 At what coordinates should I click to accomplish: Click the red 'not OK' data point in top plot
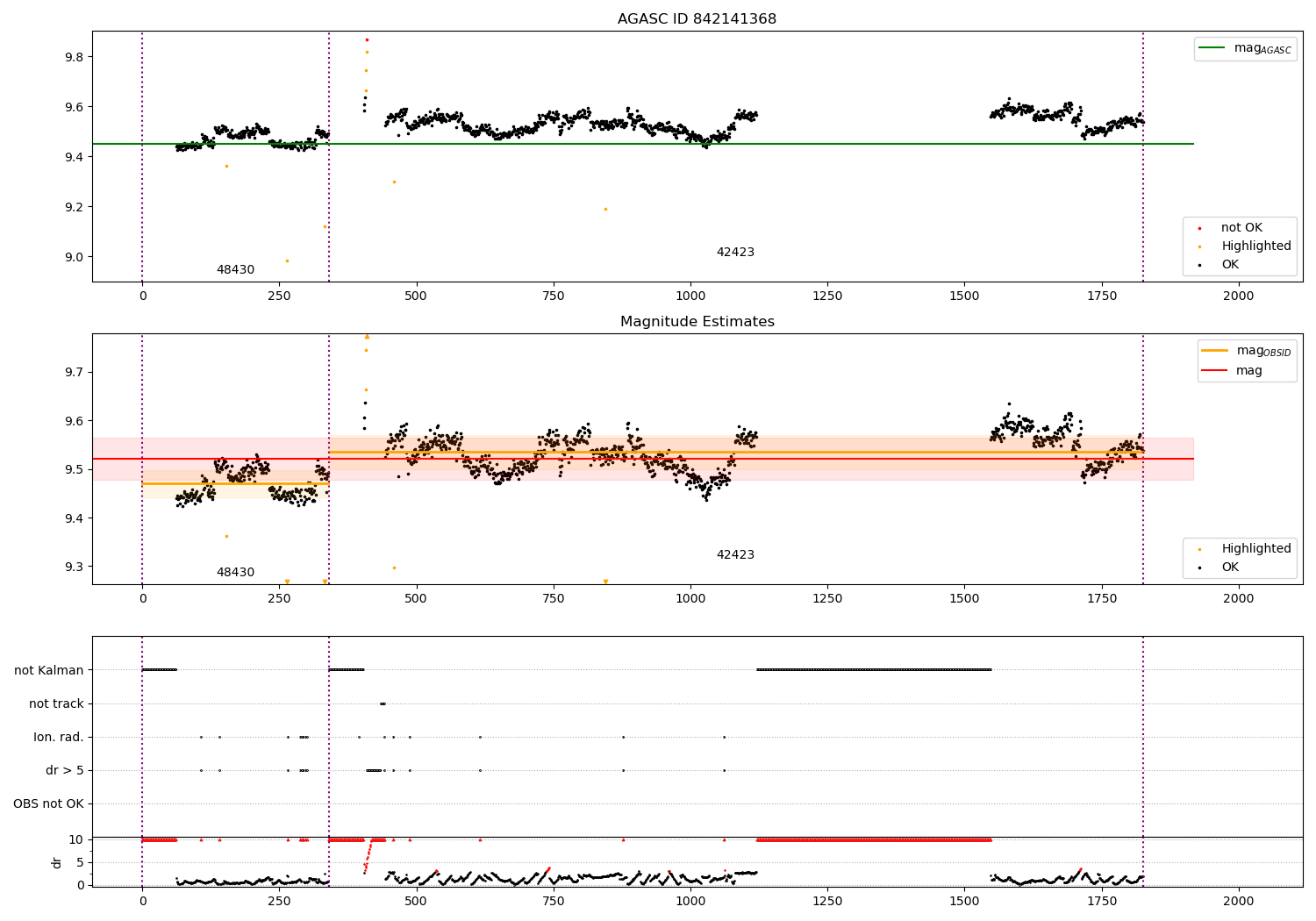[x=367, y=39]
